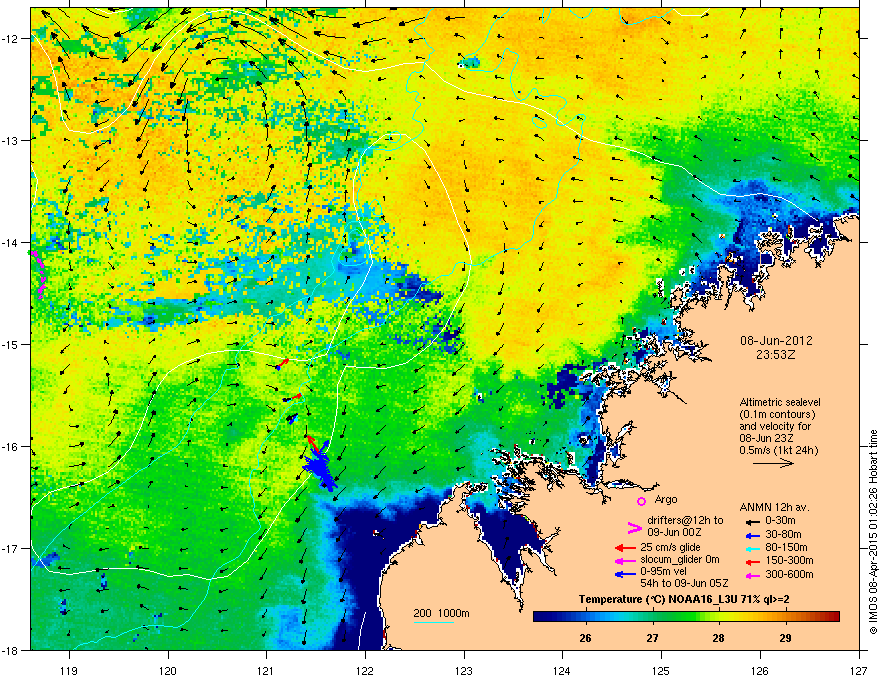Click the '150-300m' depth label
The width and height of the screenshot is (880, 680).
[x=789, y=560]
